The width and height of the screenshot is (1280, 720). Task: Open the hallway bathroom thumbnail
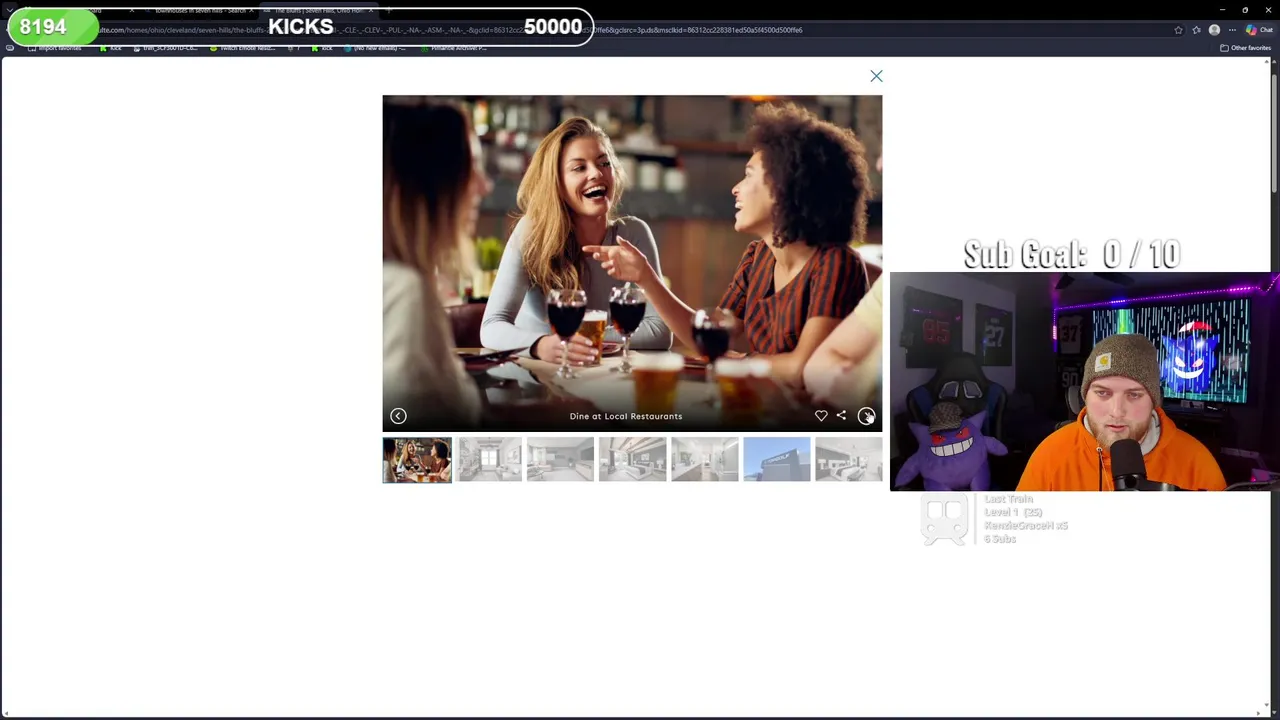tap(705, 460)
